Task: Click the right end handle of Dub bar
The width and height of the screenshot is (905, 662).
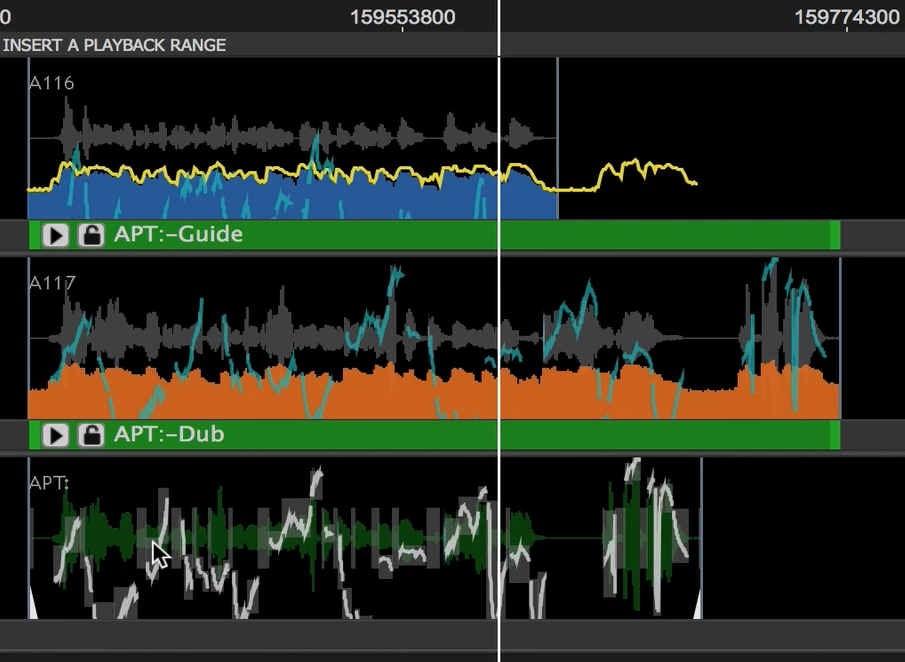Action: [835, 435]
